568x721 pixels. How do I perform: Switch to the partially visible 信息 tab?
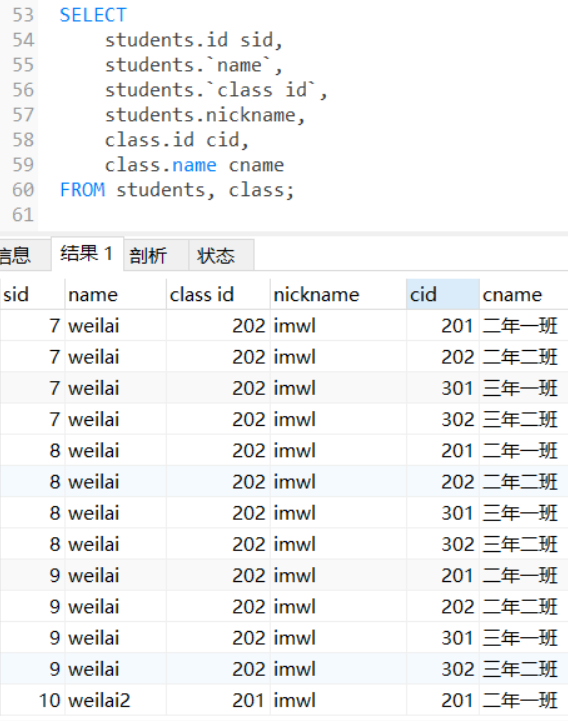click(23, 255)
